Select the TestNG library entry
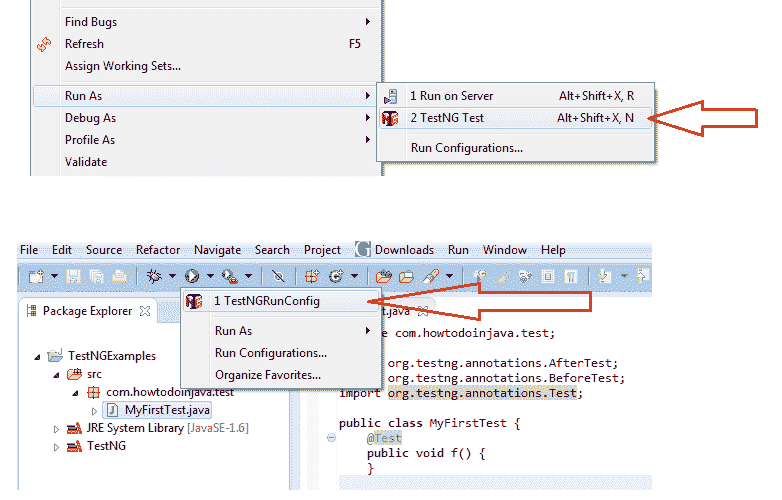The image size is (782, 500). coord(106,446)
